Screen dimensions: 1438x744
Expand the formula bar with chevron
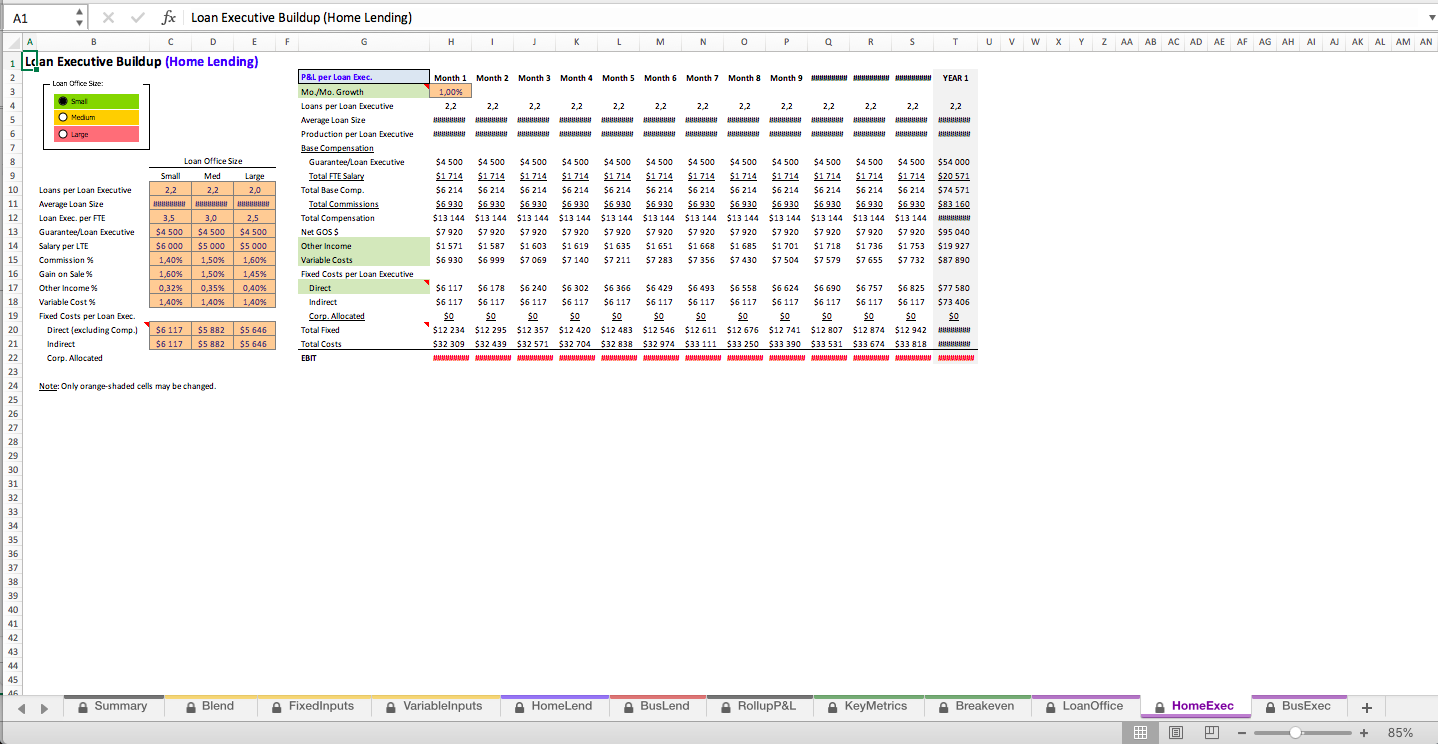(1430, 17)
